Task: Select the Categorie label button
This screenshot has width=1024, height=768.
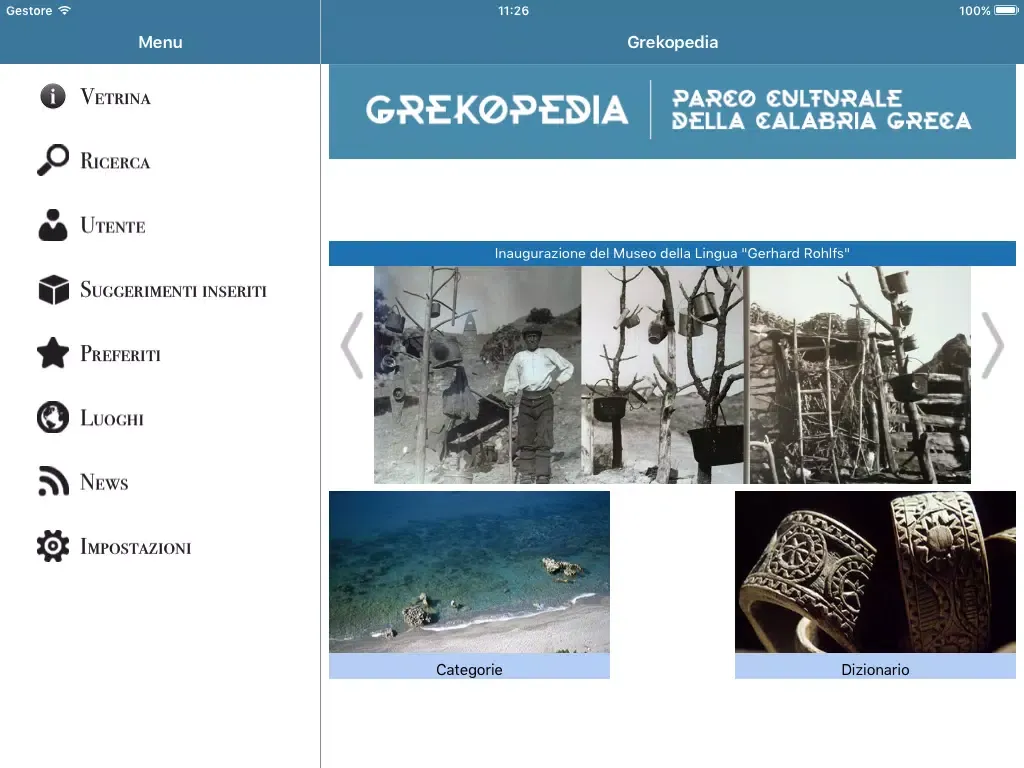Action: [469, 667]
